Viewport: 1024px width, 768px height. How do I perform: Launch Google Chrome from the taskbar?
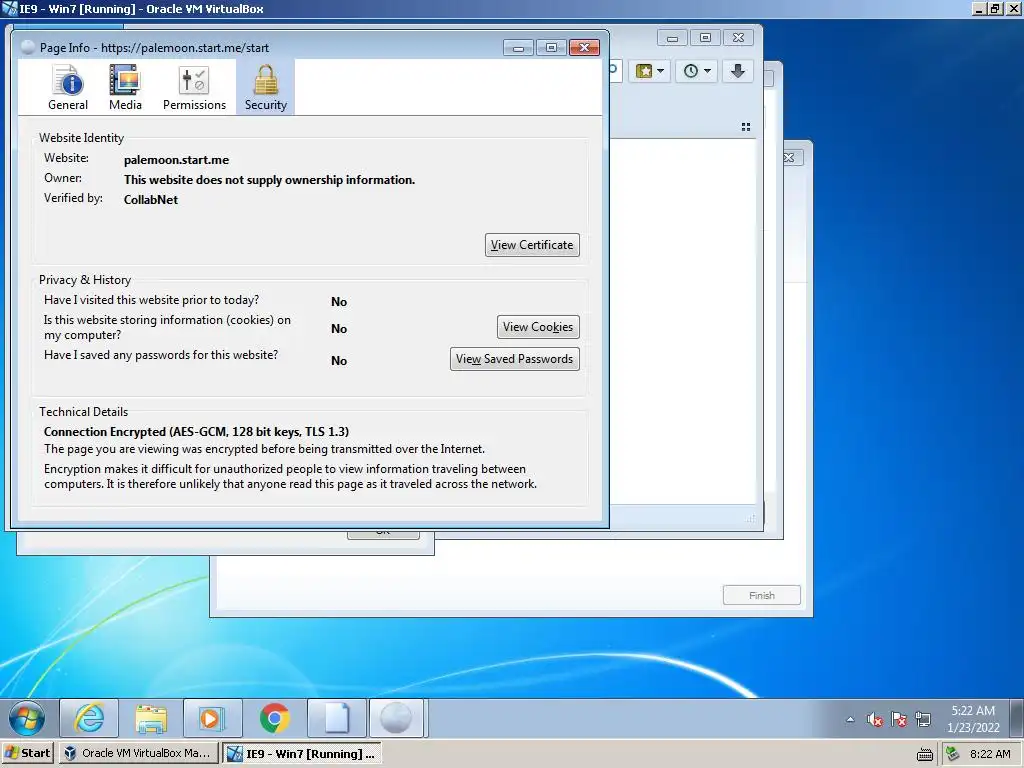coord(274,718)
